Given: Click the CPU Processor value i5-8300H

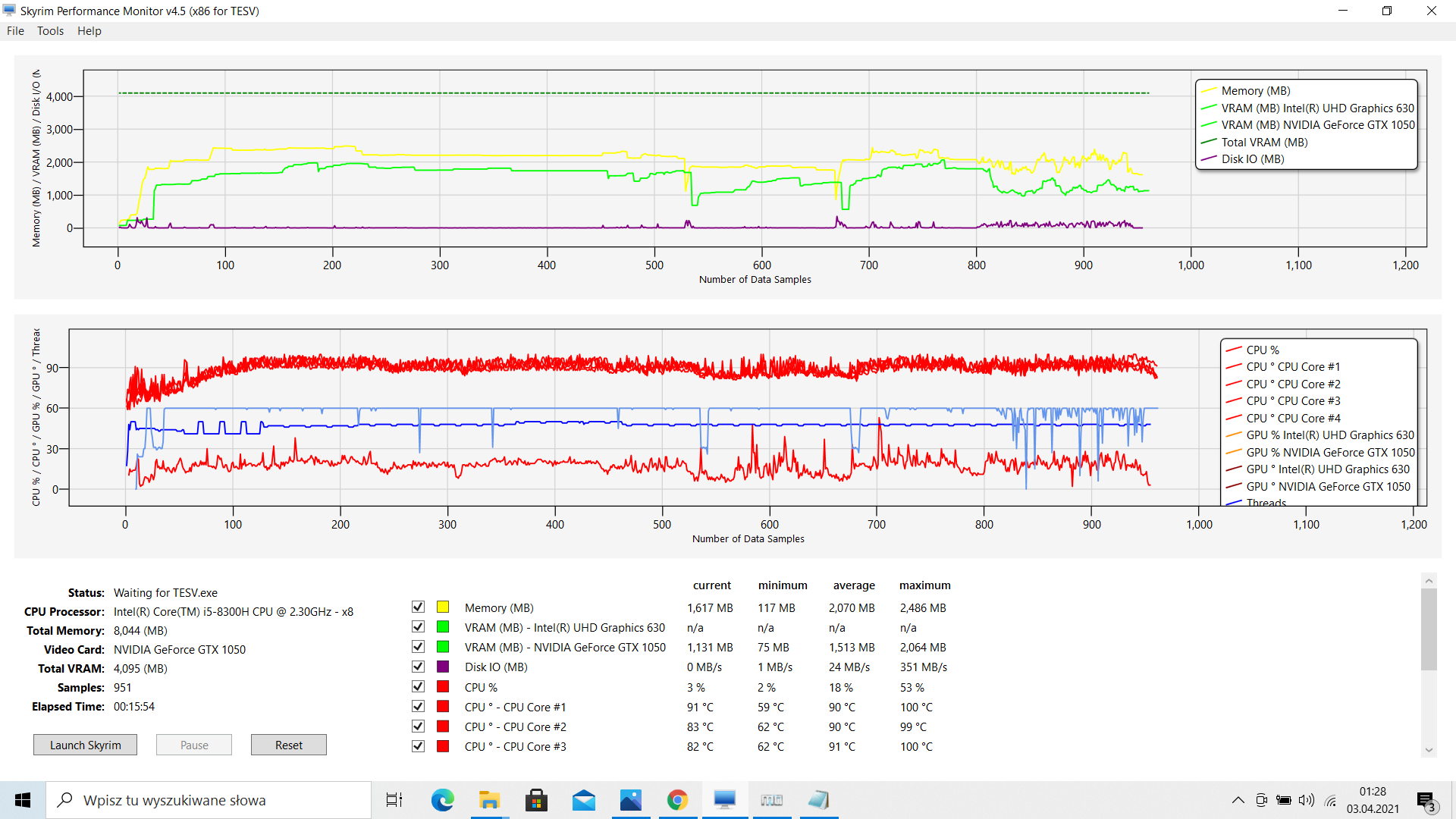Looking at the screenshot, I should click(234, 611).
